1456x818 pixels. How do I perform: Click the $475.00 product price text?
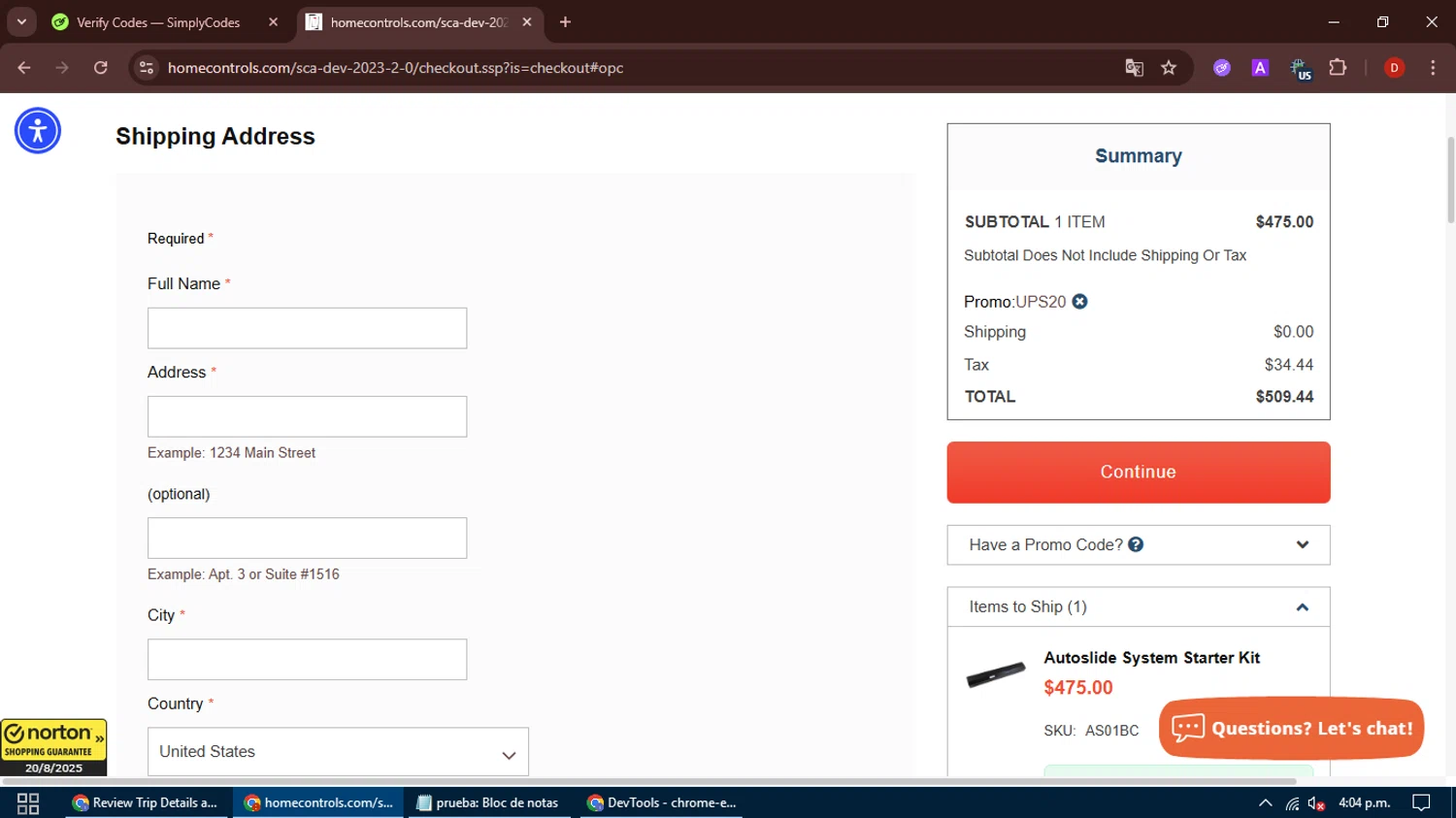[x=1078, y=688]
